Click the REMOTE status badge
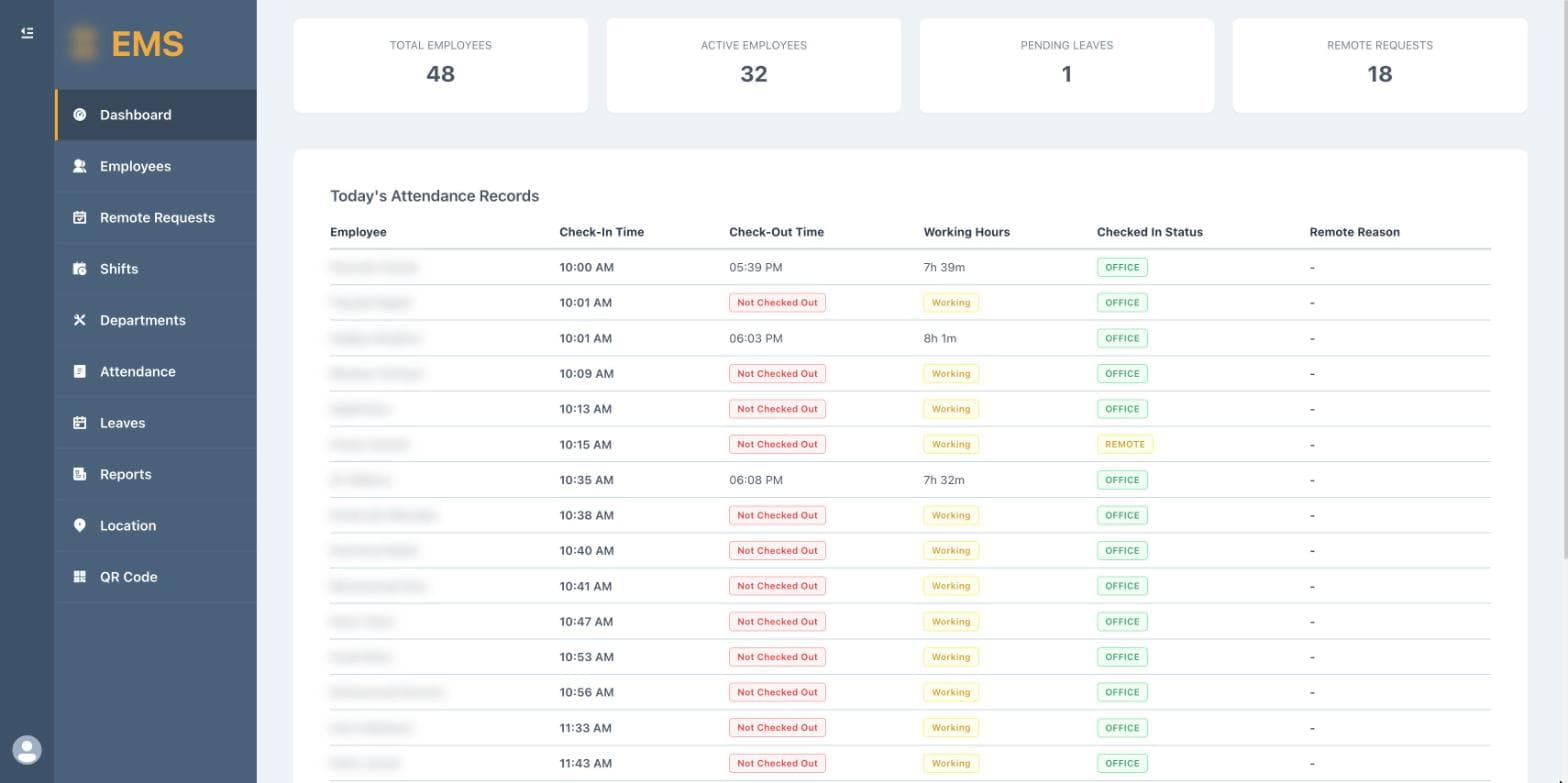 click(1125, 444)
